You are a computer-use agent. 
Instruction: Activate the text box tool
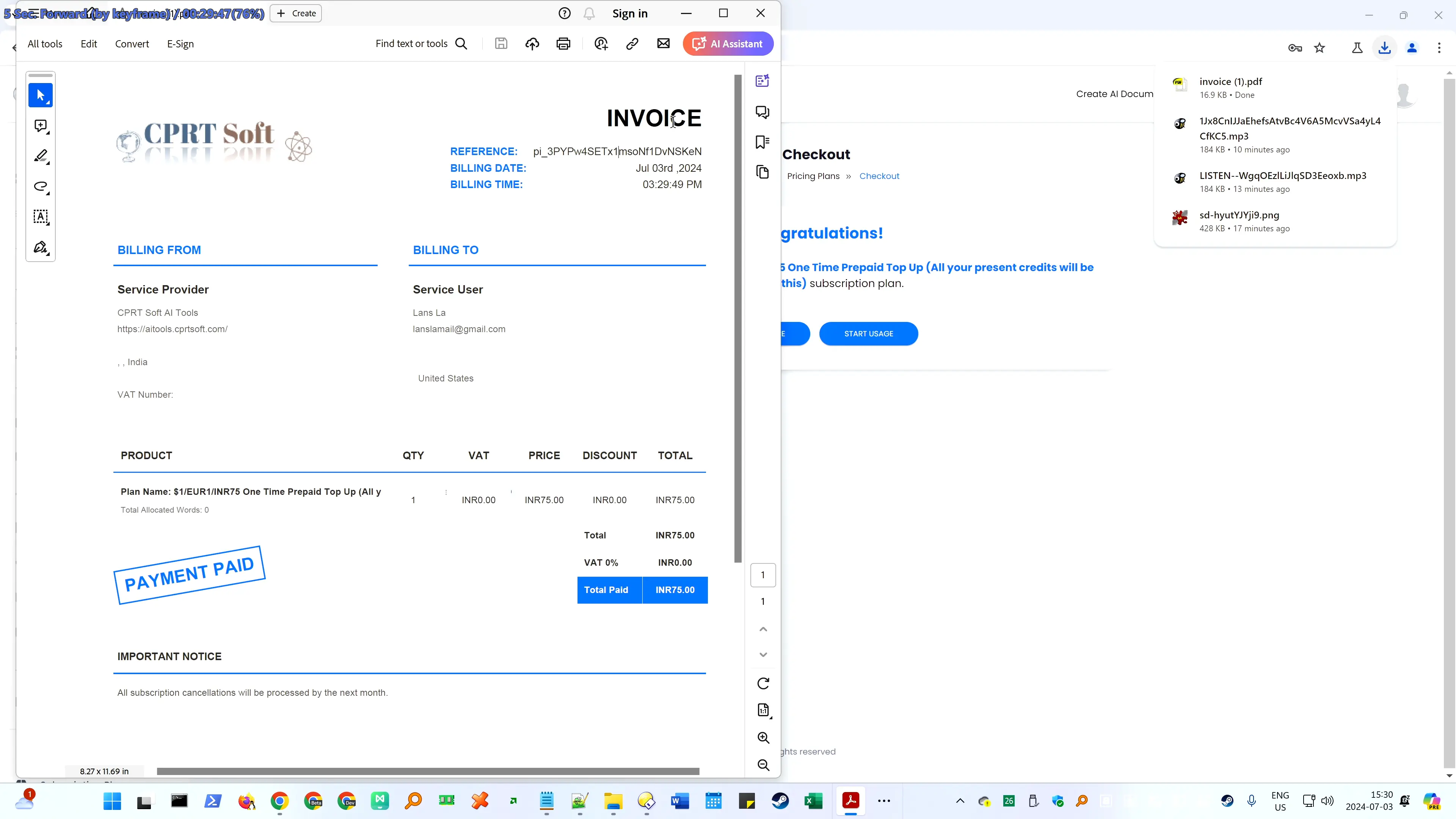[41, 217]
